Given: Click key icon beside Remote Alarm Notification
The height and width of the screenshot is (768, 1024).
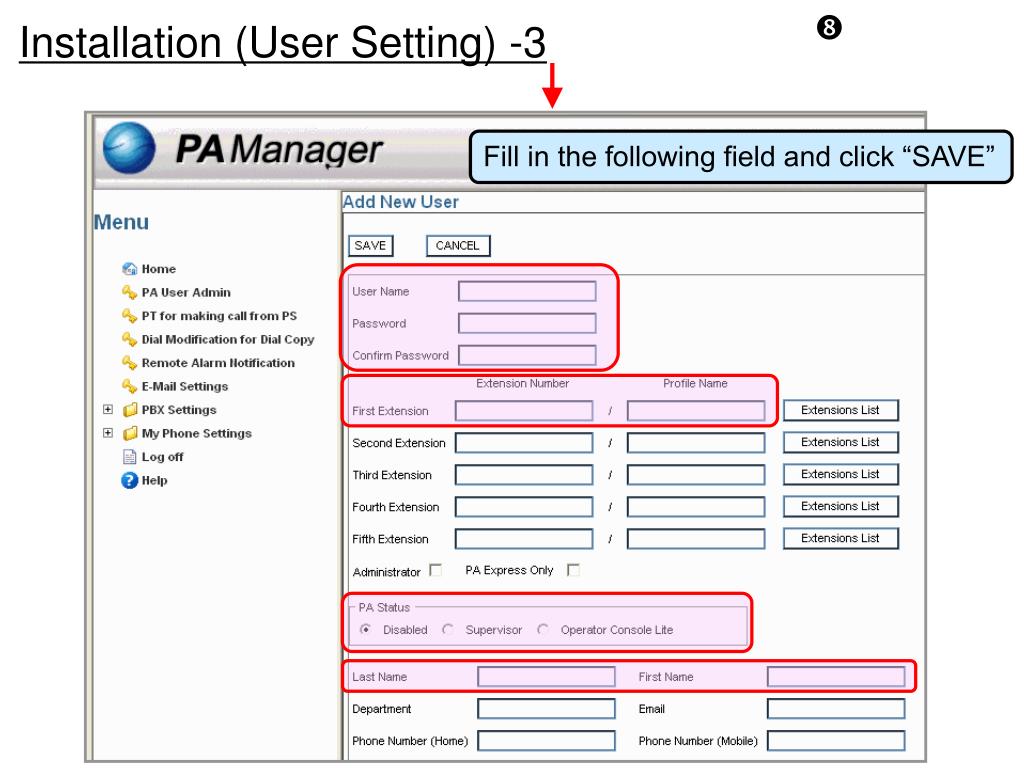Looking at the screenshot, I should coord(129,362).
